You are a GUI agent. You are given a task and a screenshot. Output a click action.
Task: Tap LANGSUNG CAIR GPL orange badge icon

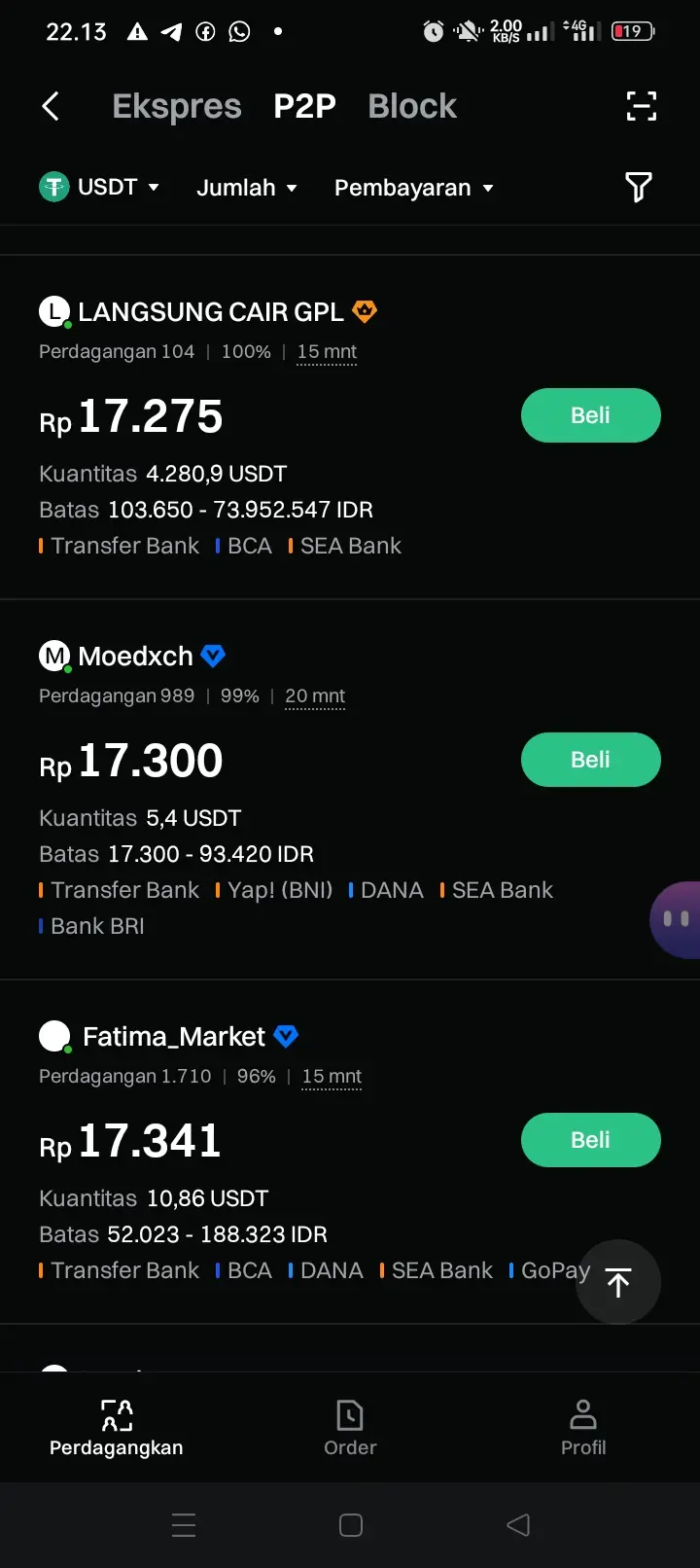pyautogui.click(x=365, y=311)
